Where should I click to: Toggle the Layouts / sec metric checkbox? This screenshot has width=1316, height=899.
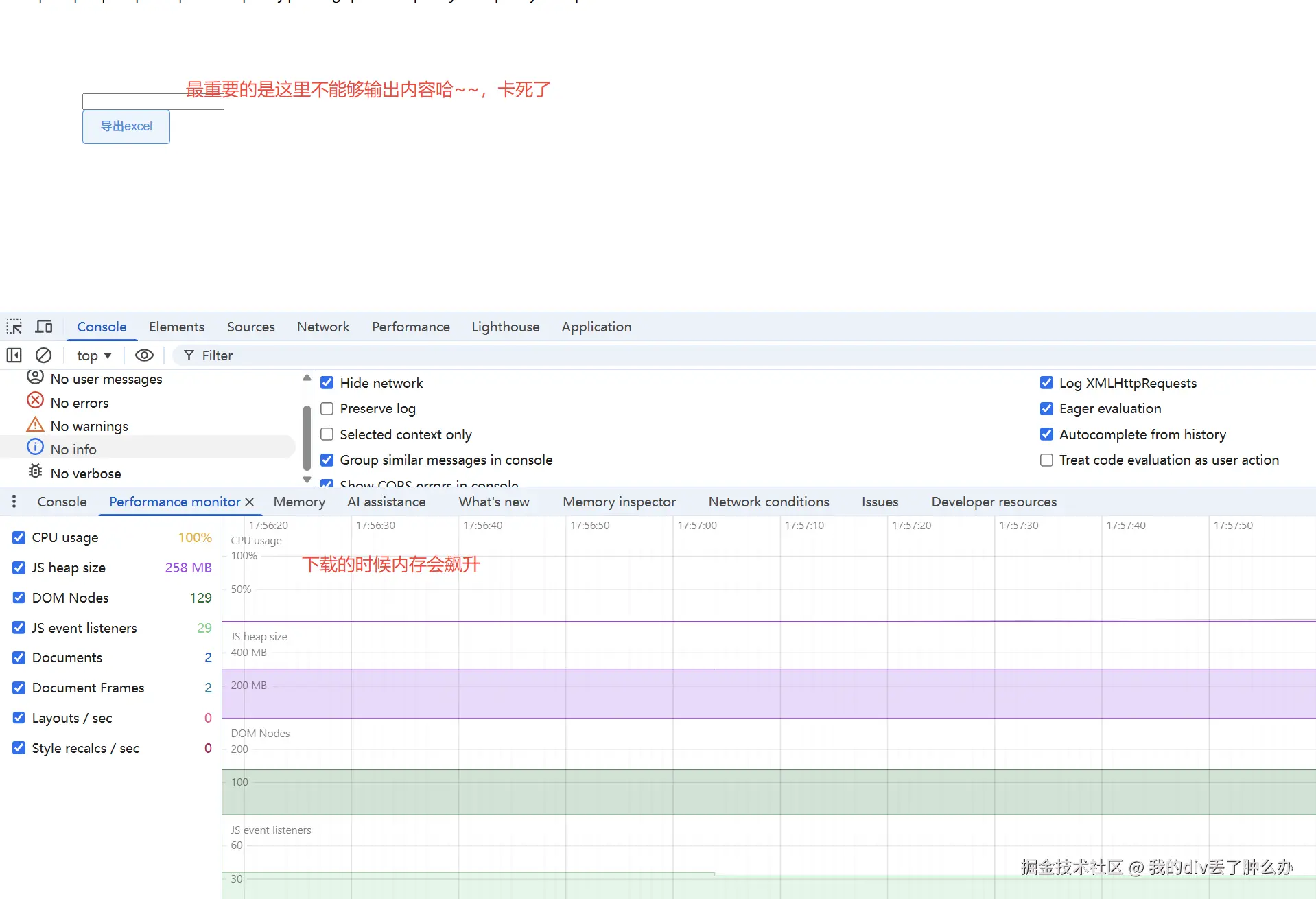[x=19, y=718]
